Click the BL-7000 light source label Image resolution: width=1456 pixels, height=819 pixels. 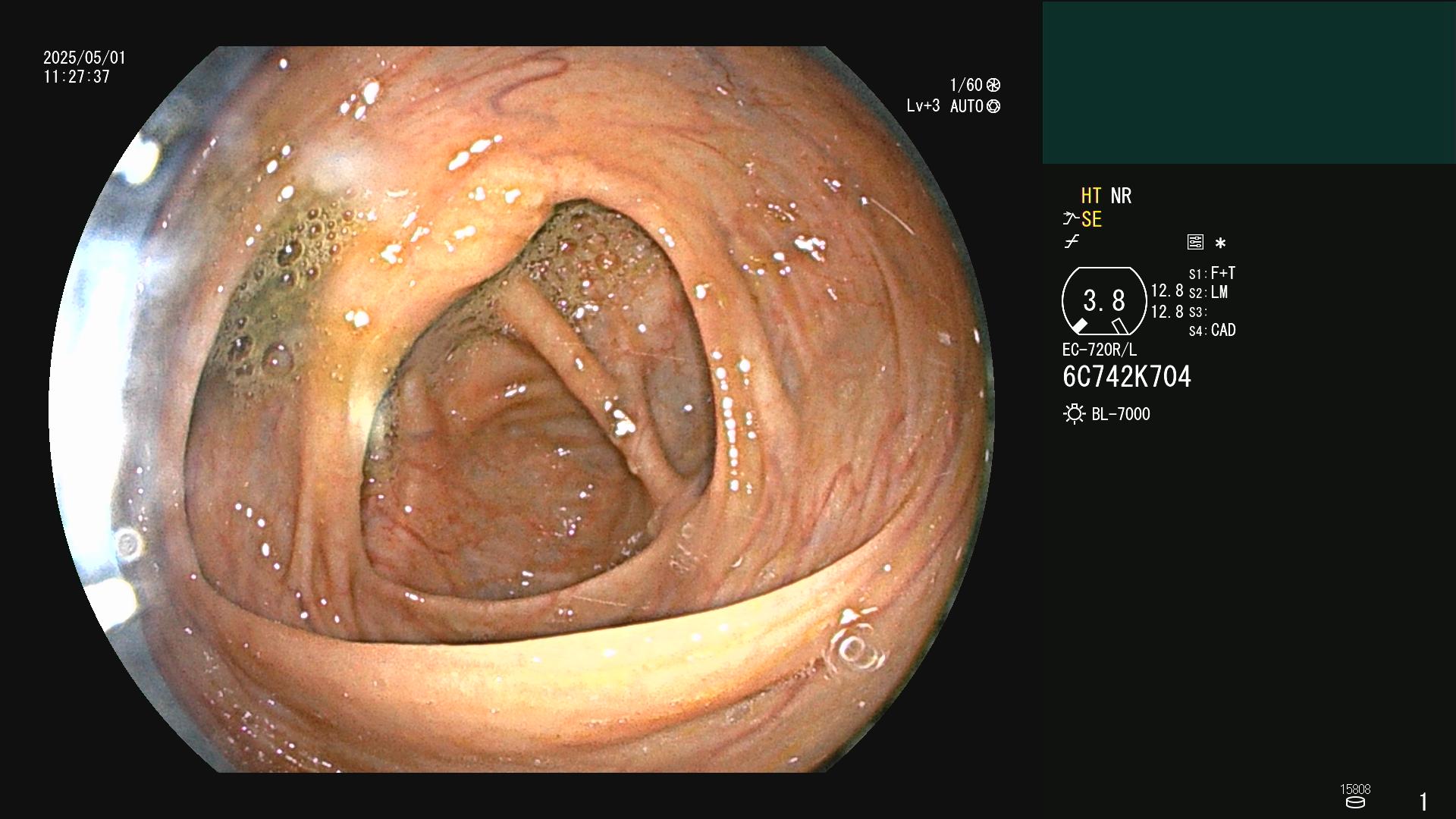click(1121, 414)
